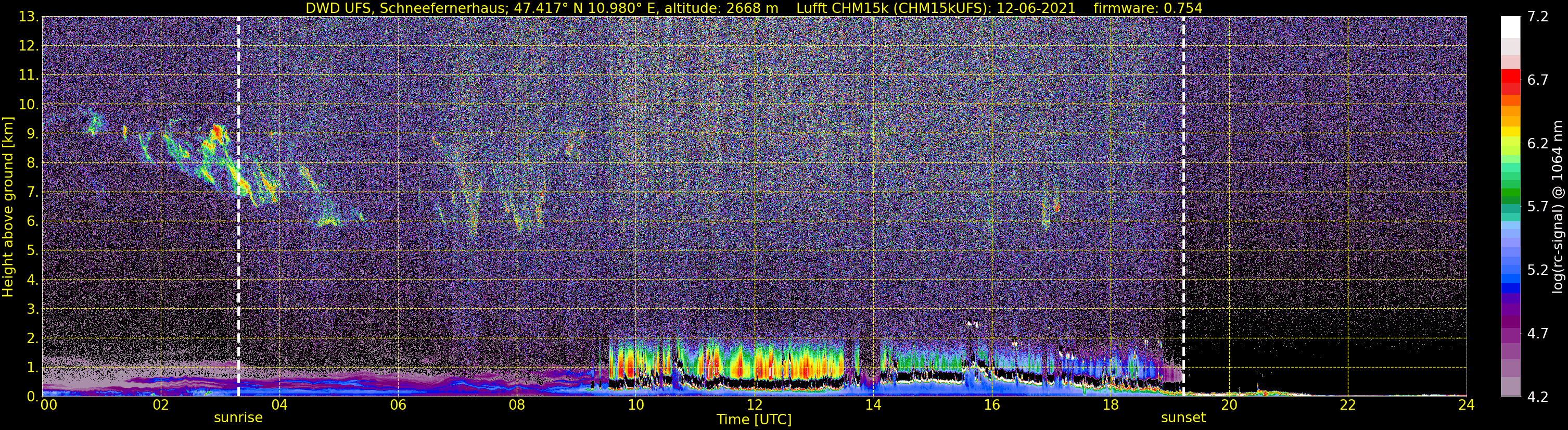
Task: Click the yellow segment of the colorbar
Action: (1510, 132)
